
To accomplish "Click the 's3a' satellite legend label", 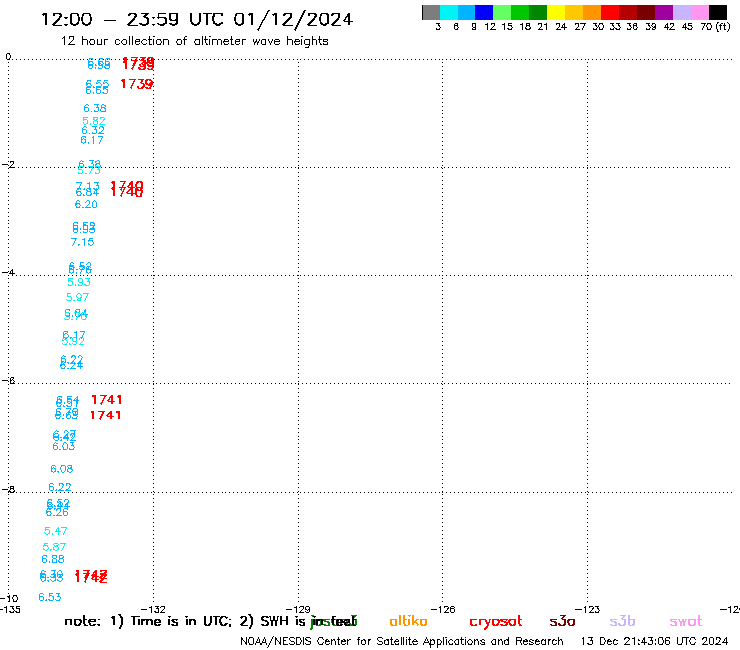I will click(x=562, y=621).
